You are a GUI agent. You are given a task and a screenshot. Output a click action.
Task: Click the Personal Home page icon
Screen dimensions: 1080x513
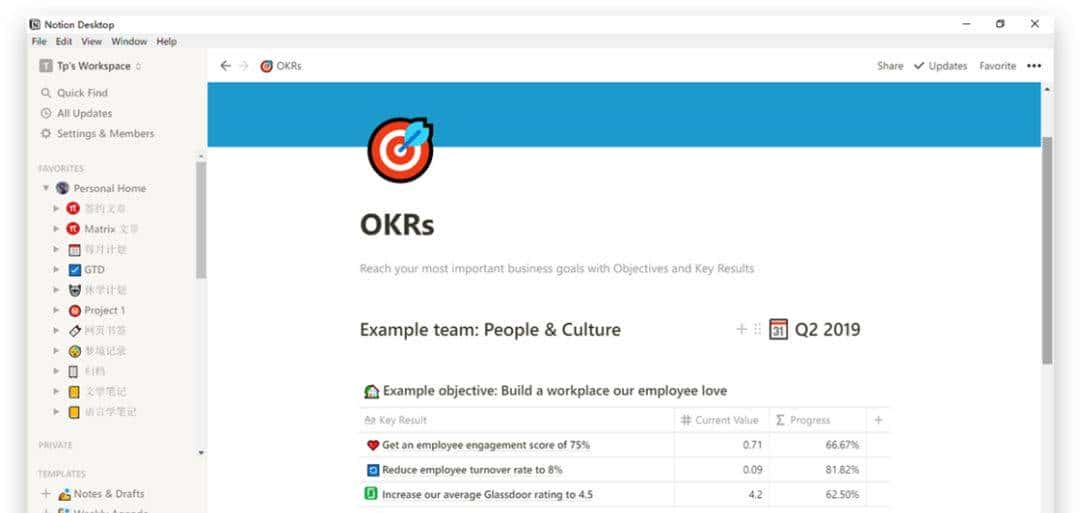click(63, 188)
